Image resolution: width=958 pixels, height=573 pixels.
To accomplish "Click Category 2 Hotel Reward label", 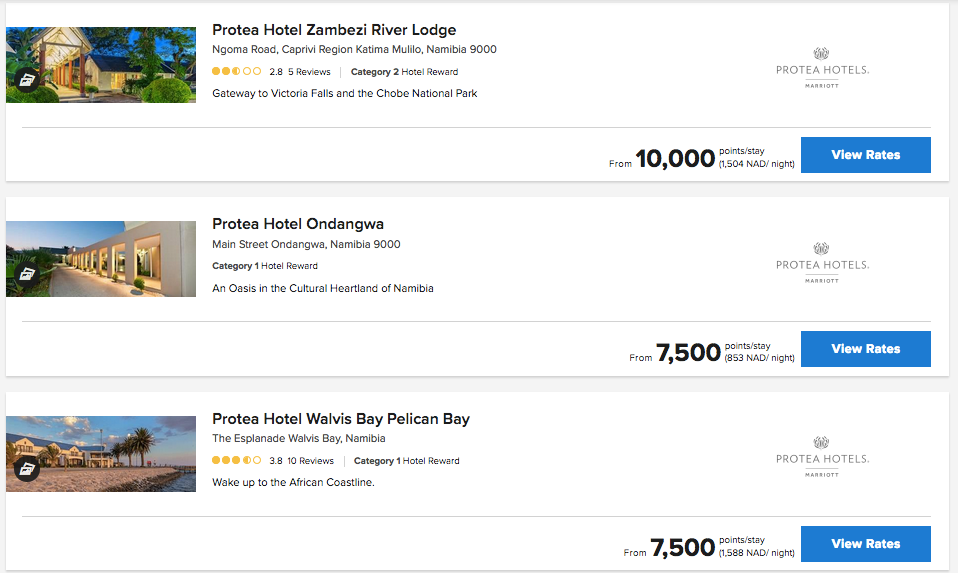I will tap(404, 72).
